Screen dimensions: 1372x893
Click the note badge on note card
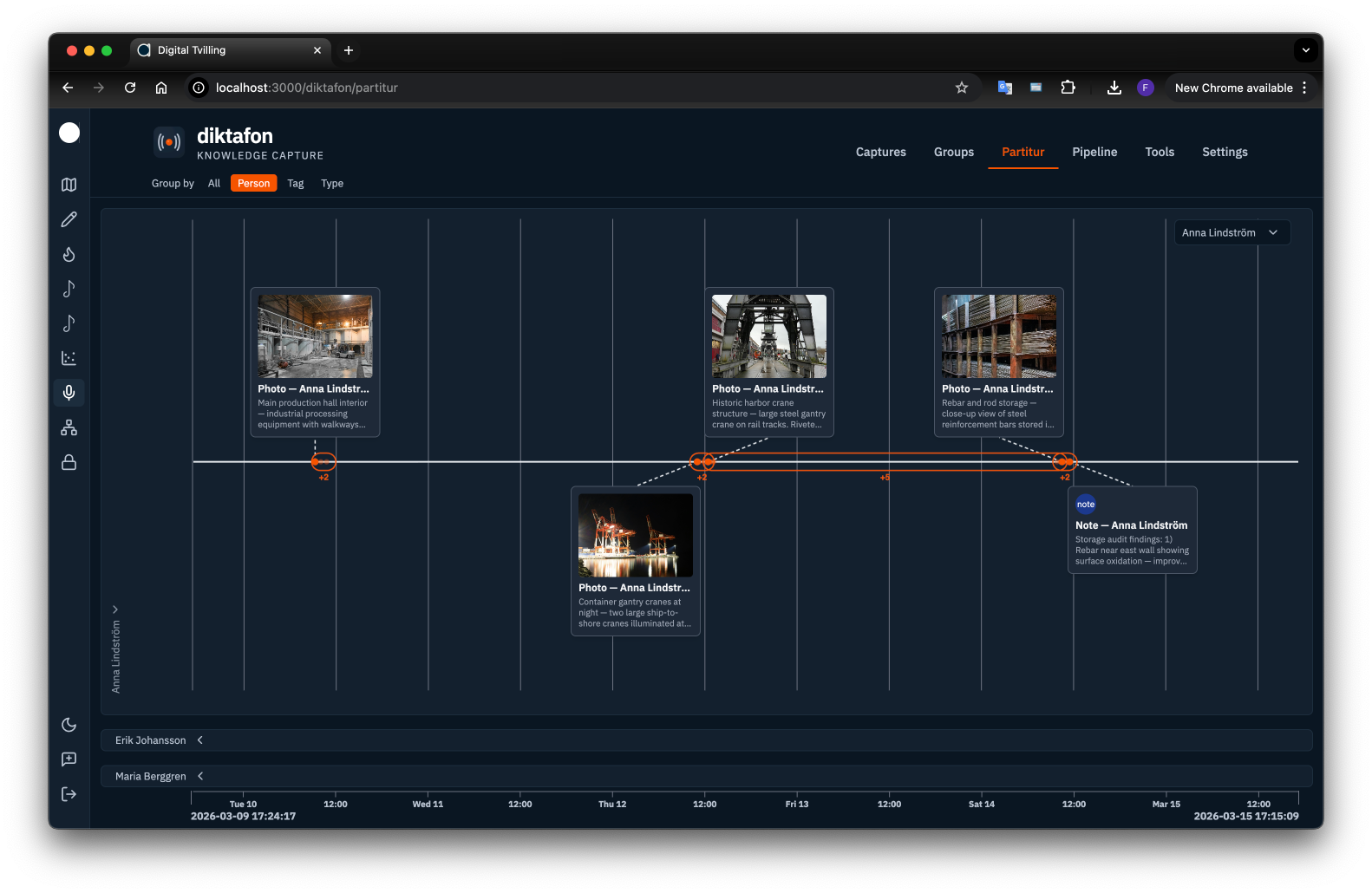click(1086, 505)
